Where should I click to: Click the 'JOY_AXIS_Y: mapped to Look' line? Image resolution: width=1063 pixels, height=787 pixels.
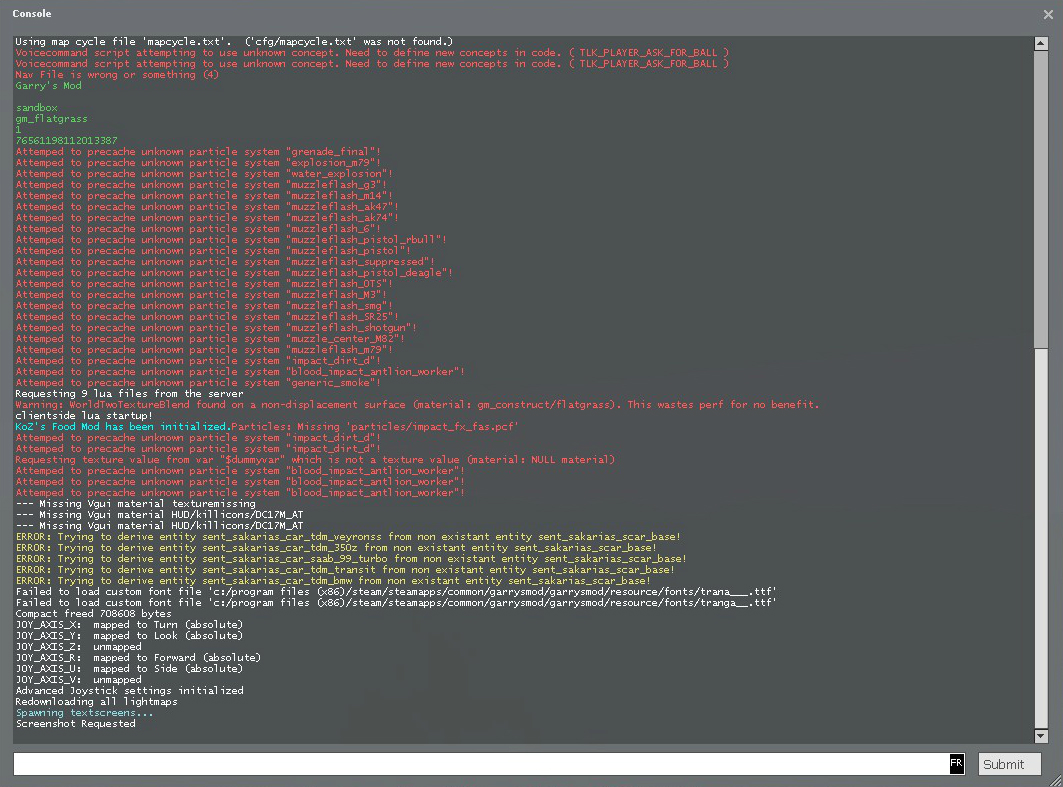click(129, 635)
